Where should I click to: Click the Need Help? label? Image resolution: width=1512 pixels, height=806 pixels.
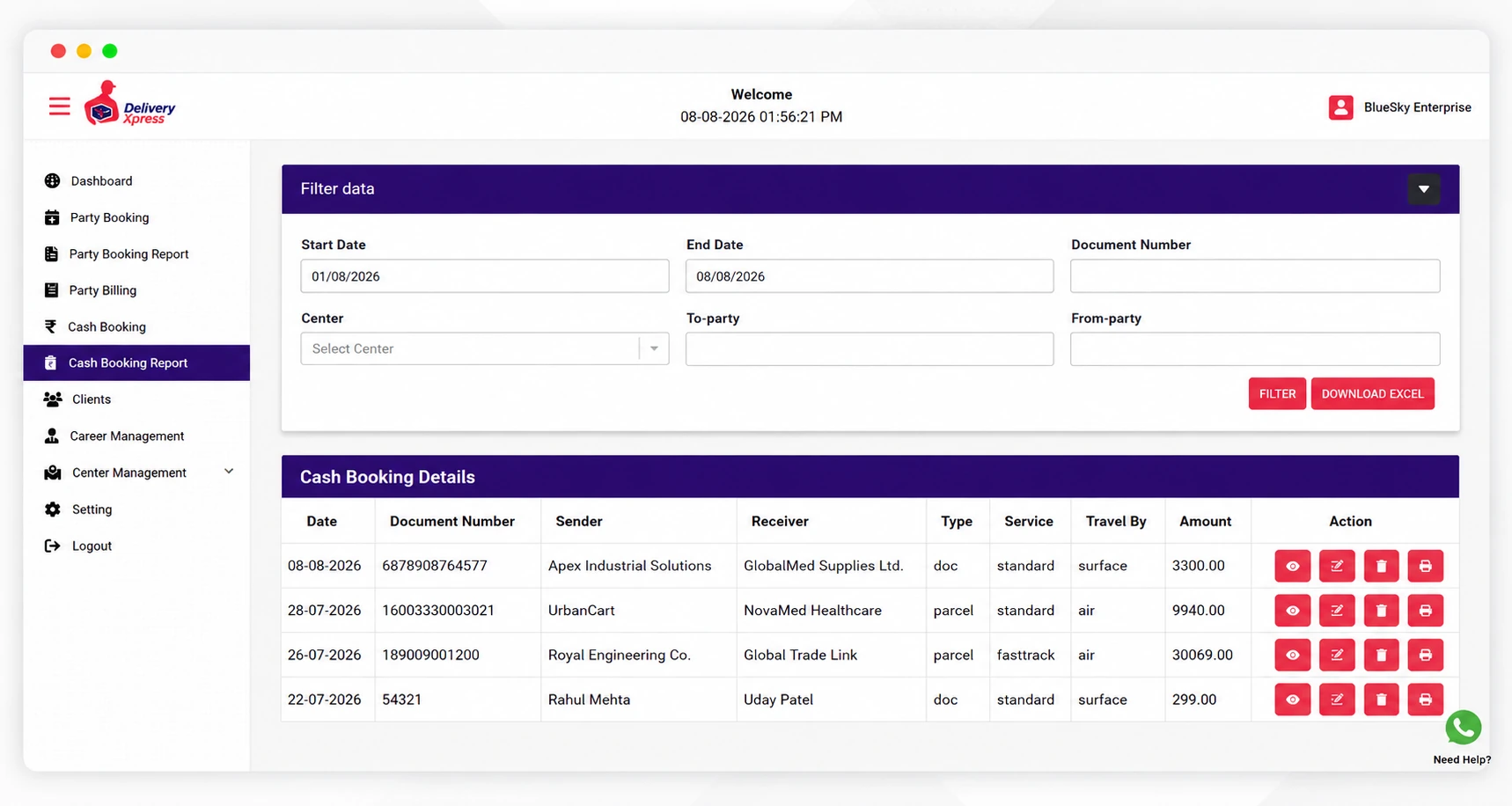(x=1462, y=759)
